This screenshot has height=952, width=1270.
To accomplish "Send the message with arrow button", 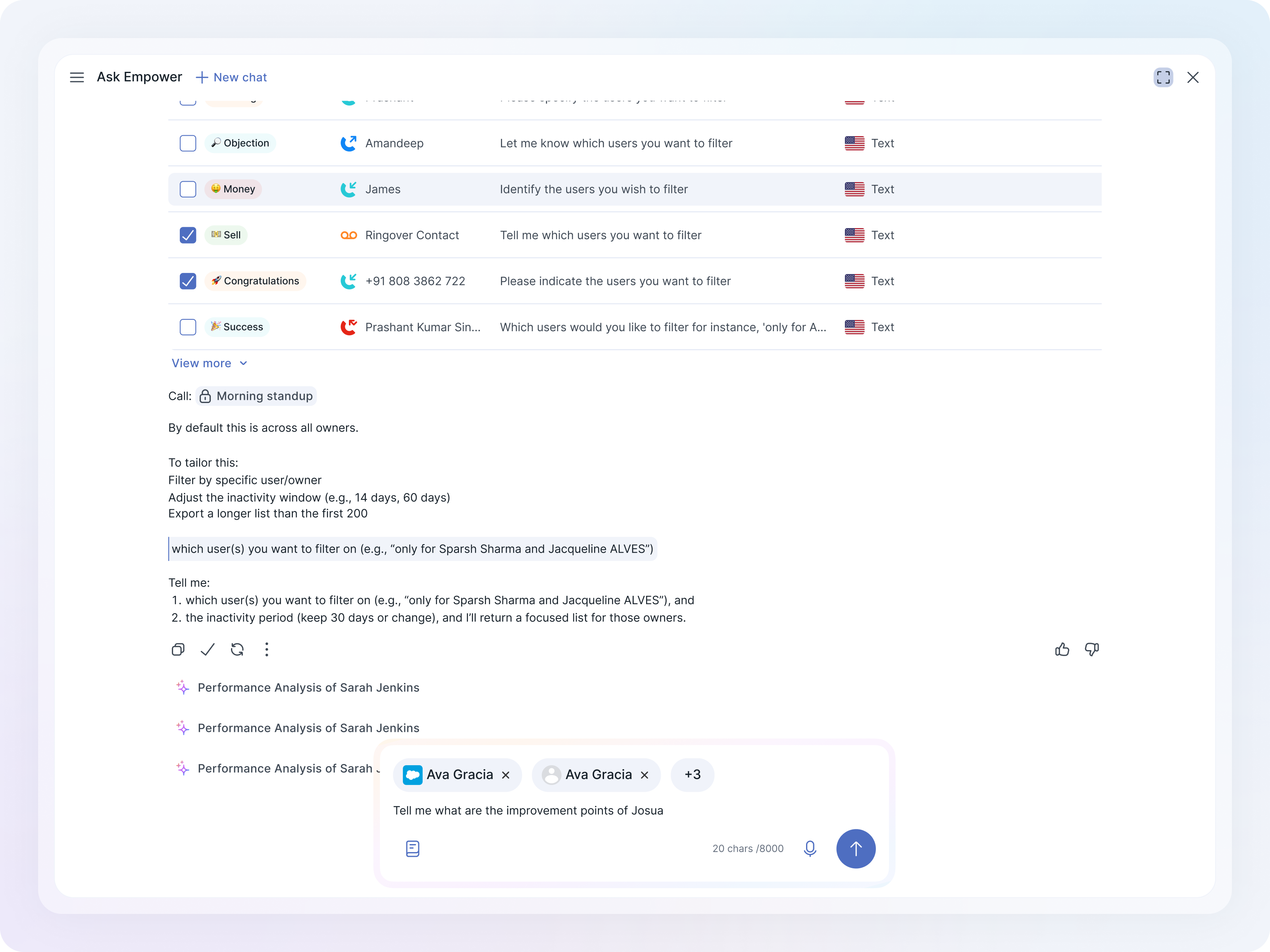I will pos(856,849).
